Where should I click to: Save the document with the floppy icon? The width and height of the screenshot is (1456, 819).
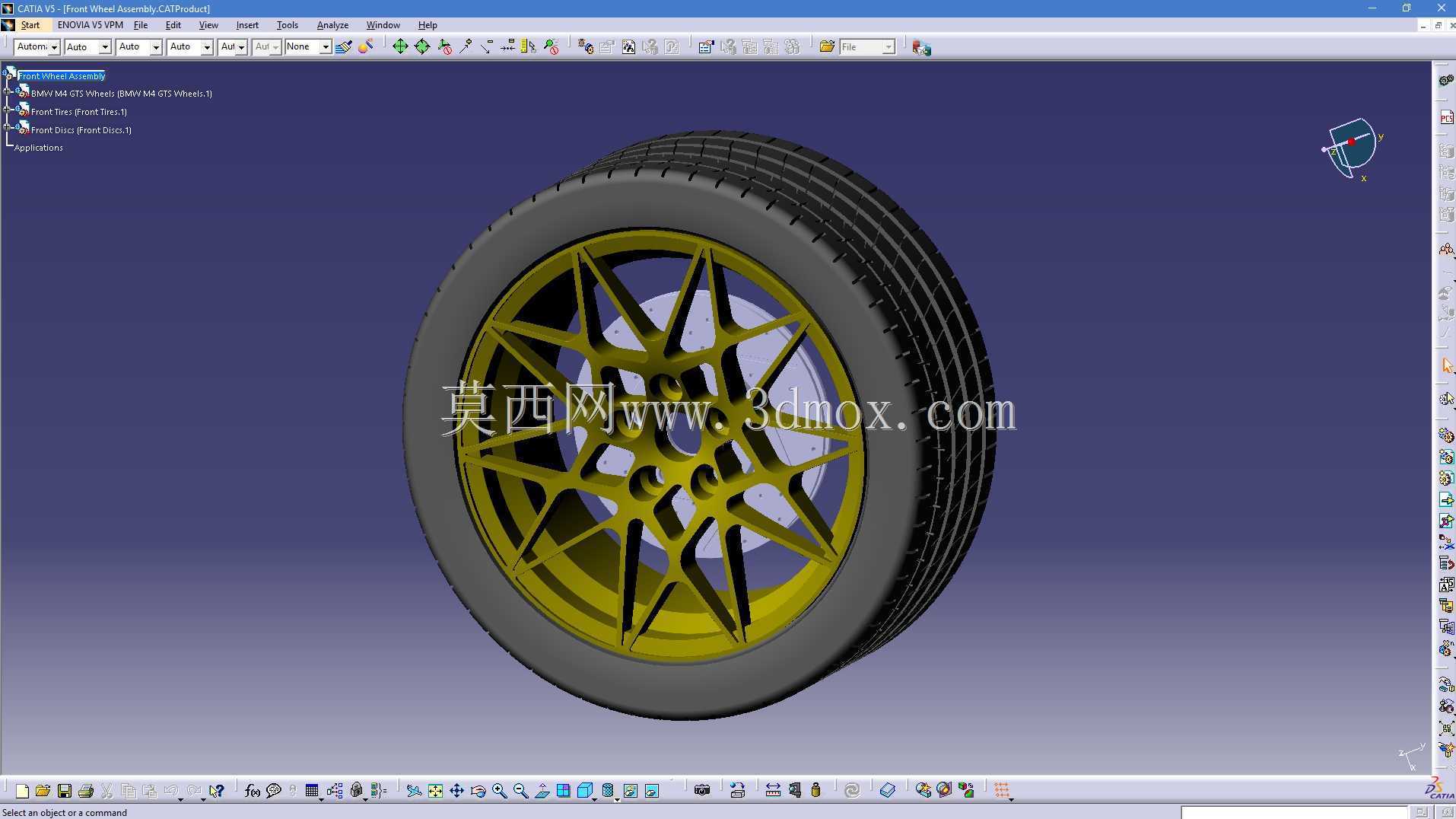65,791
